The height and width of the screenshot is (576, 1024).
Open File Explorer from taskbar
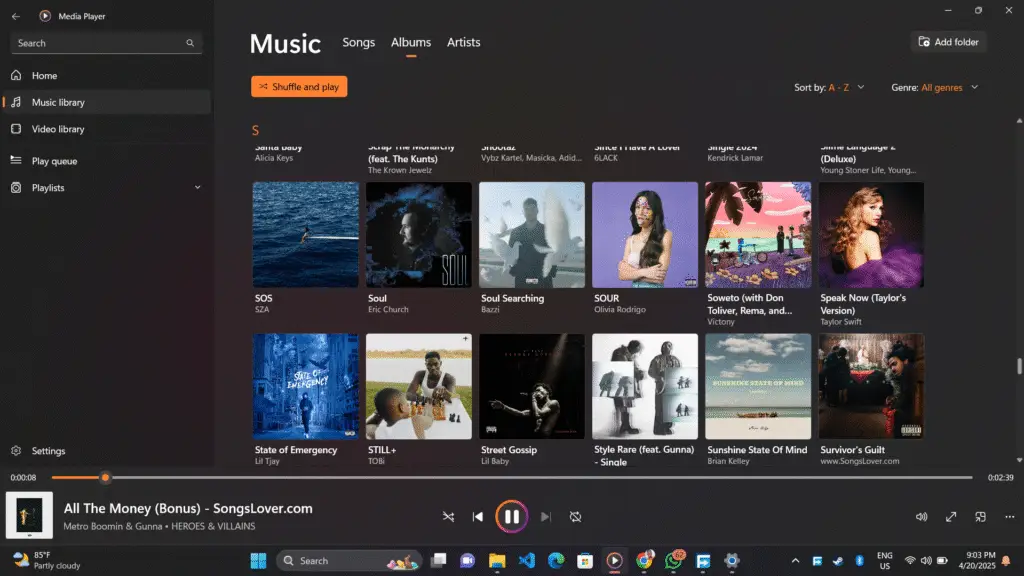click(497, 560)
